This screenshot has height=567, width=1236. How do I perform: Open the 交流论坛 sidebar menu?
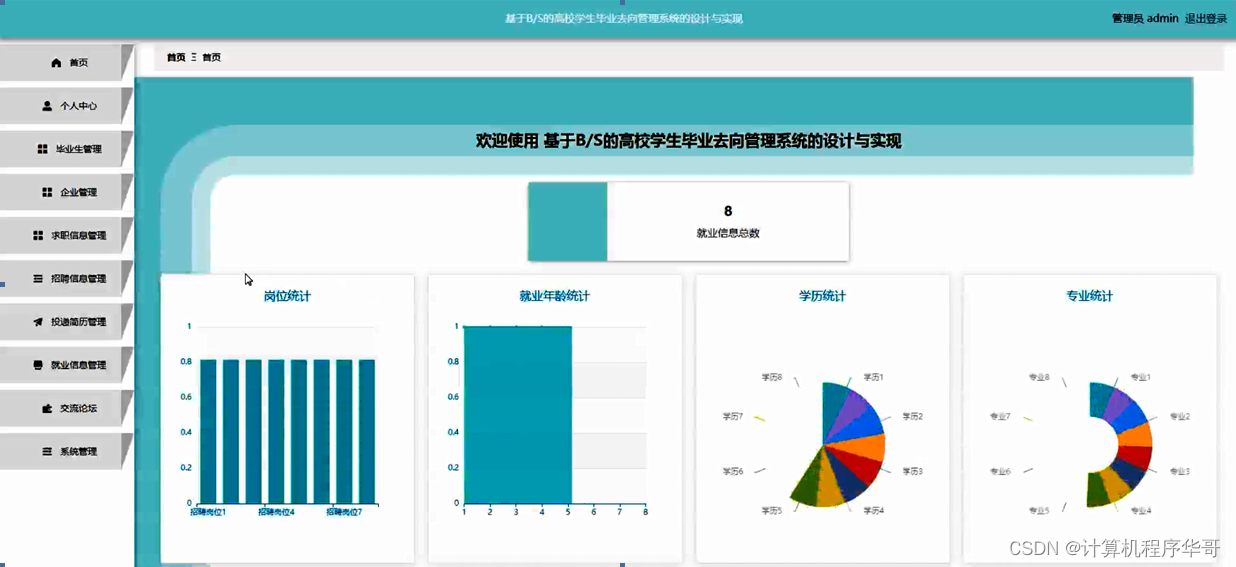[x=66, y=408]
